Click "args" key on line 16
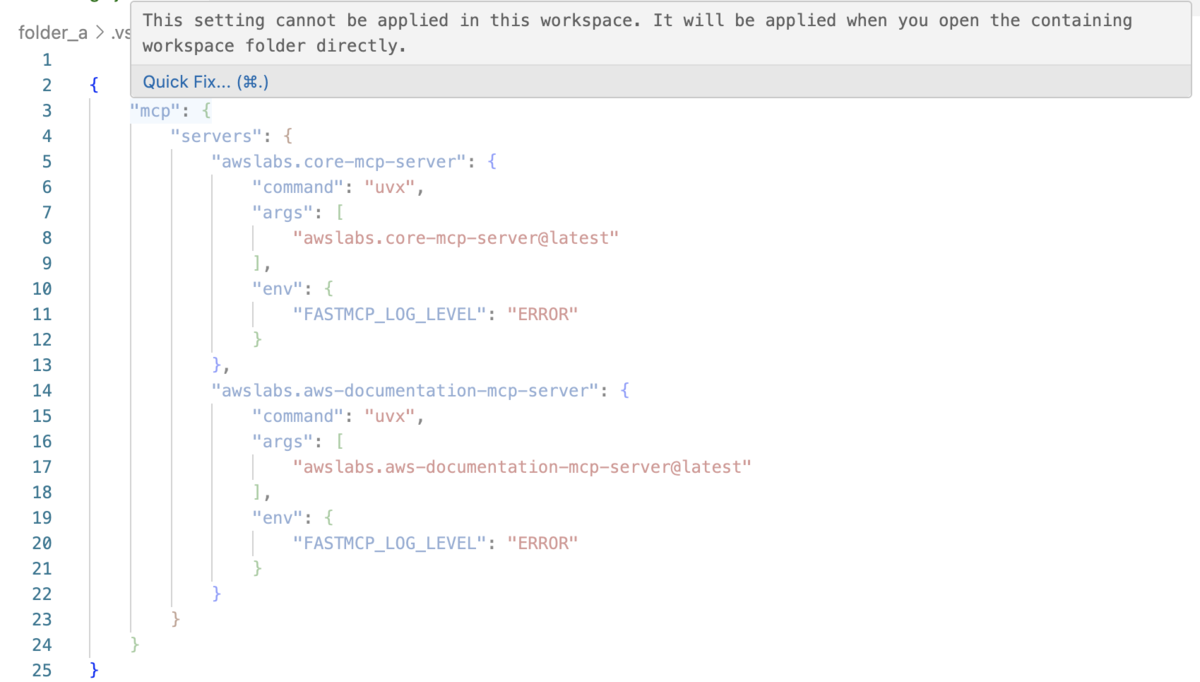This screenshot has width=1200, height=682. 284,441
